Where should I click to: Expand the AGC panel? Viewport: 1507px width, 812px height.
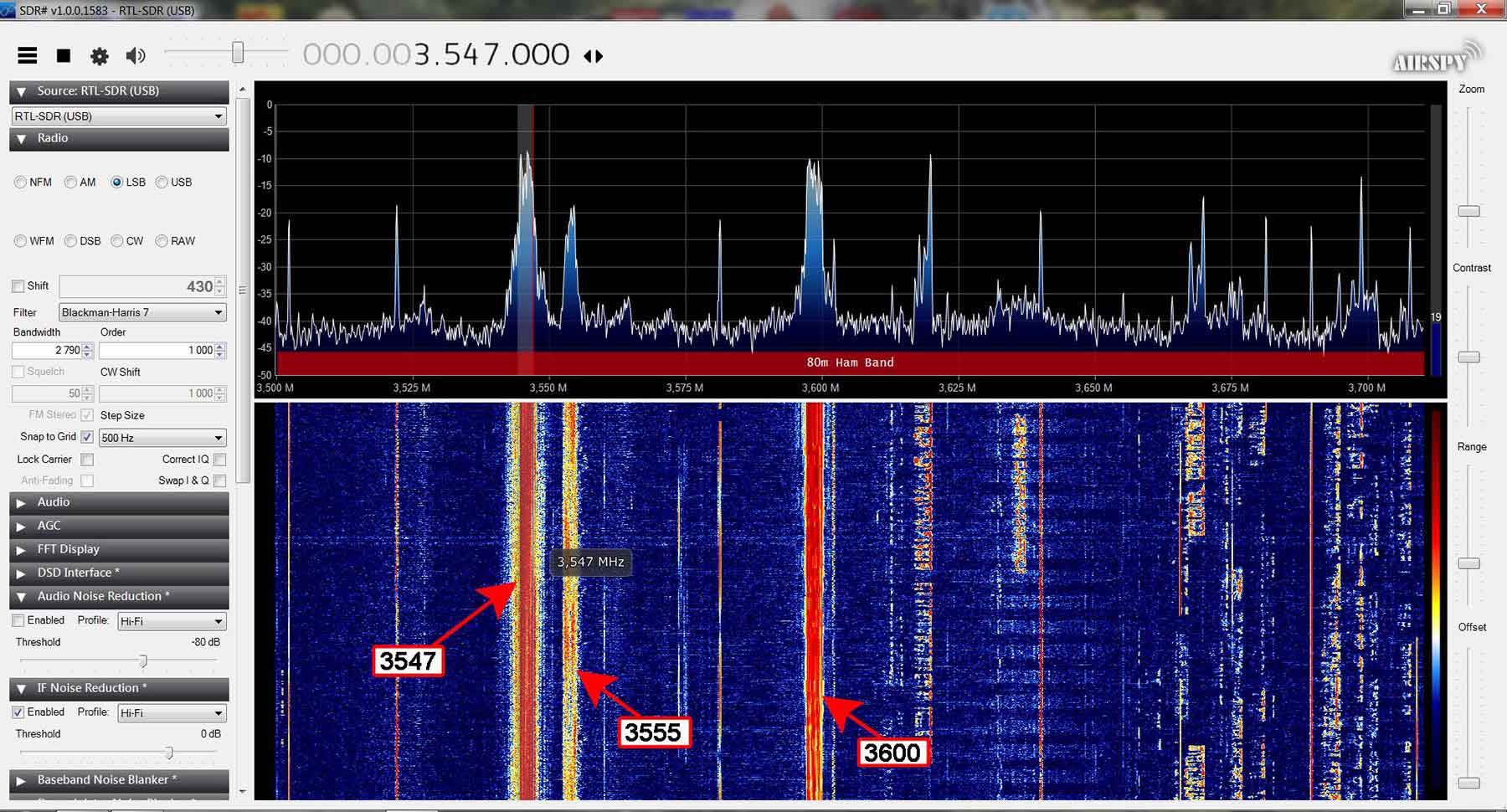pos(119,526)
